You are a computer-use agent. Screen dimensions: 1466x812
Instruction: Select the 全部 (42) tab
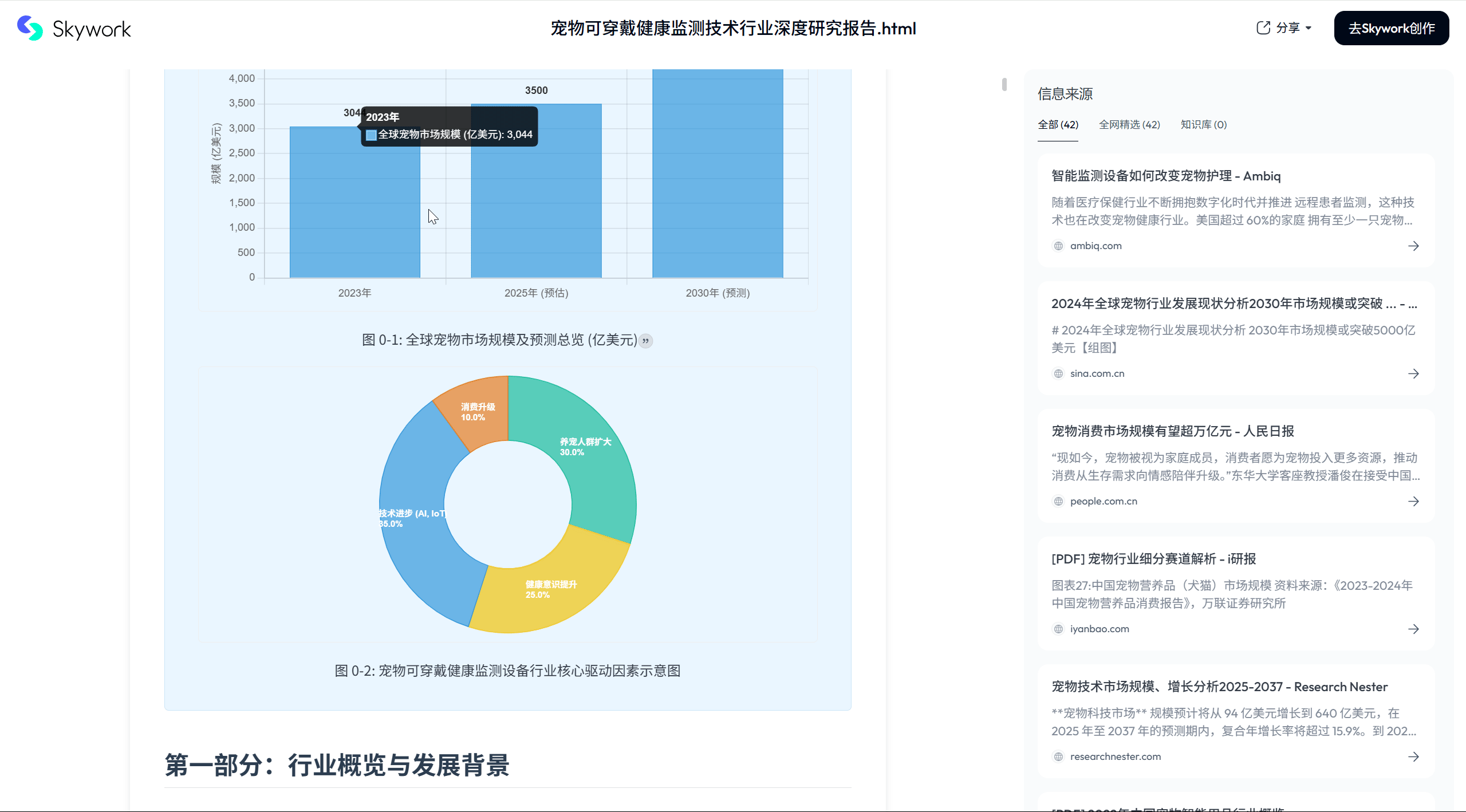tap(1058, 124)
